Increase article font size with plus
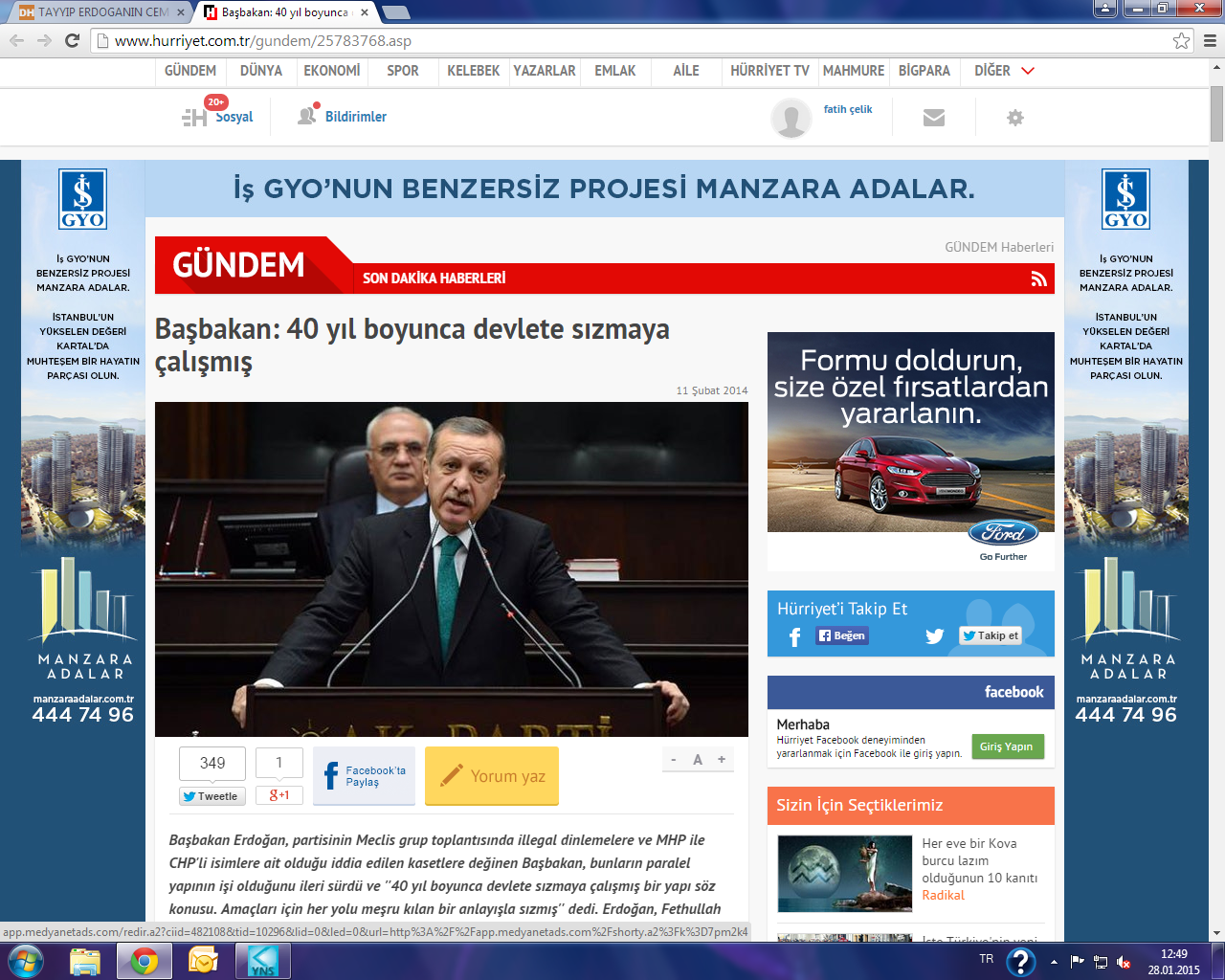The width and height of the screenshot is (1225, 980). point(722,759)
